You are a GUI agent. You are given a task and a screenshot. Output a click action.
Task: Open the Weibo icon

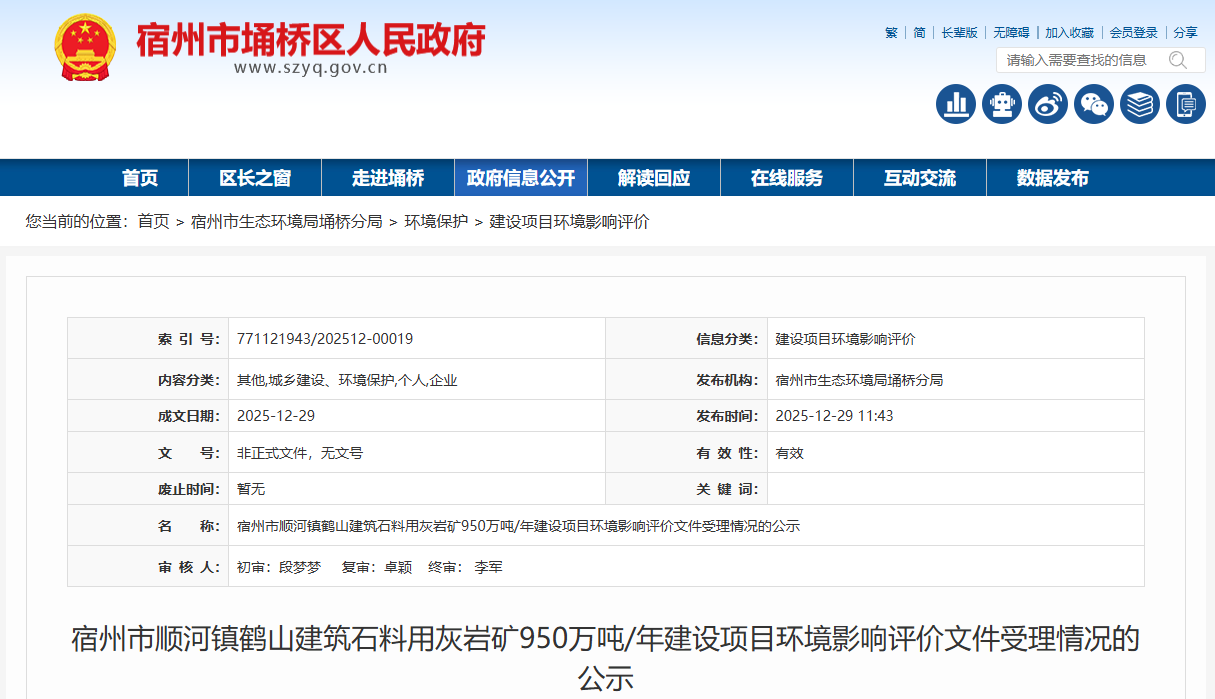pyautogui.click(x=1047, y=104)
